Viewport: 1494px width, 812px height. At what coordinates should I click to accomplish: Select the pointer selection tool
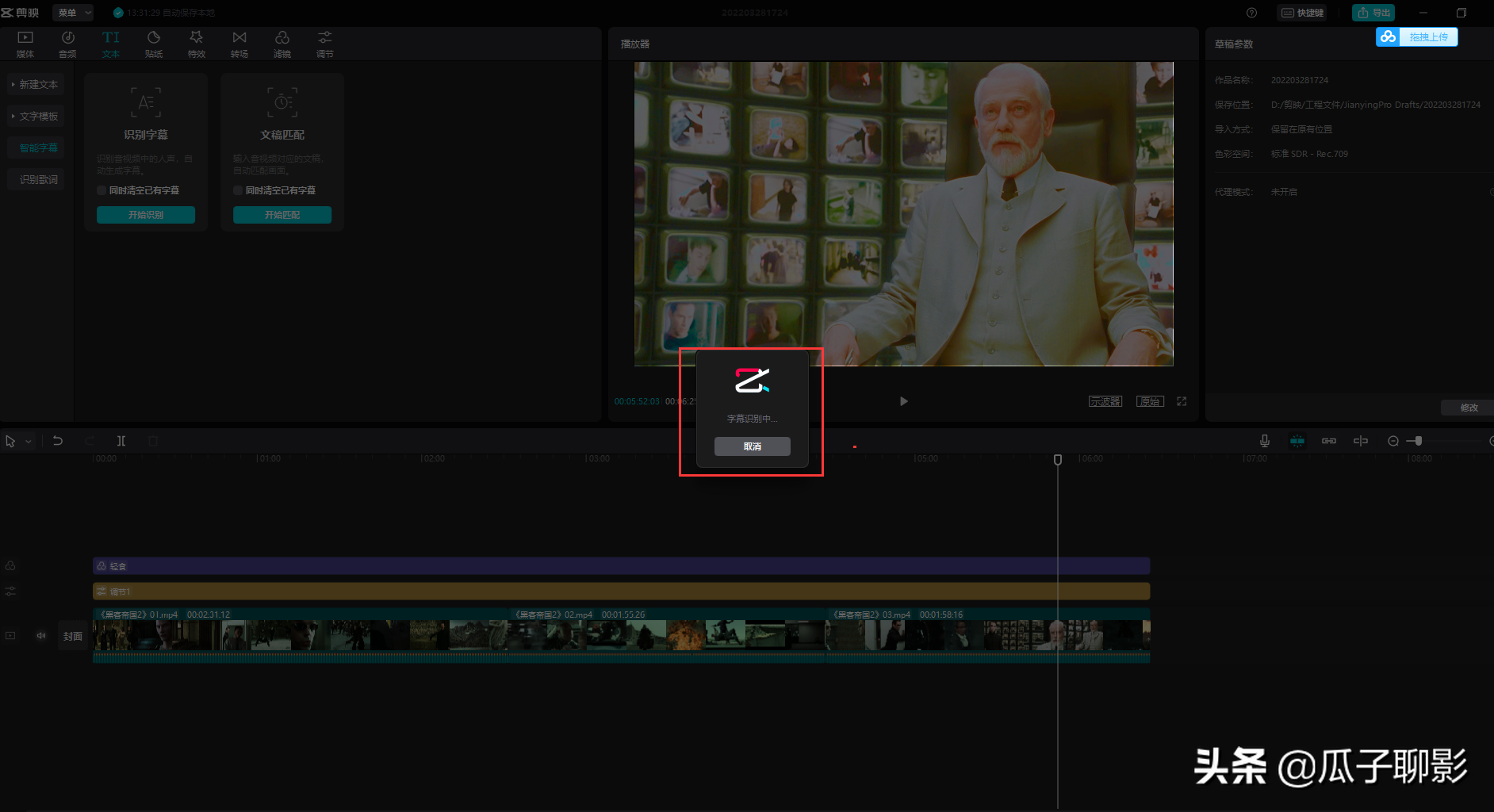[x=10, y=441]
